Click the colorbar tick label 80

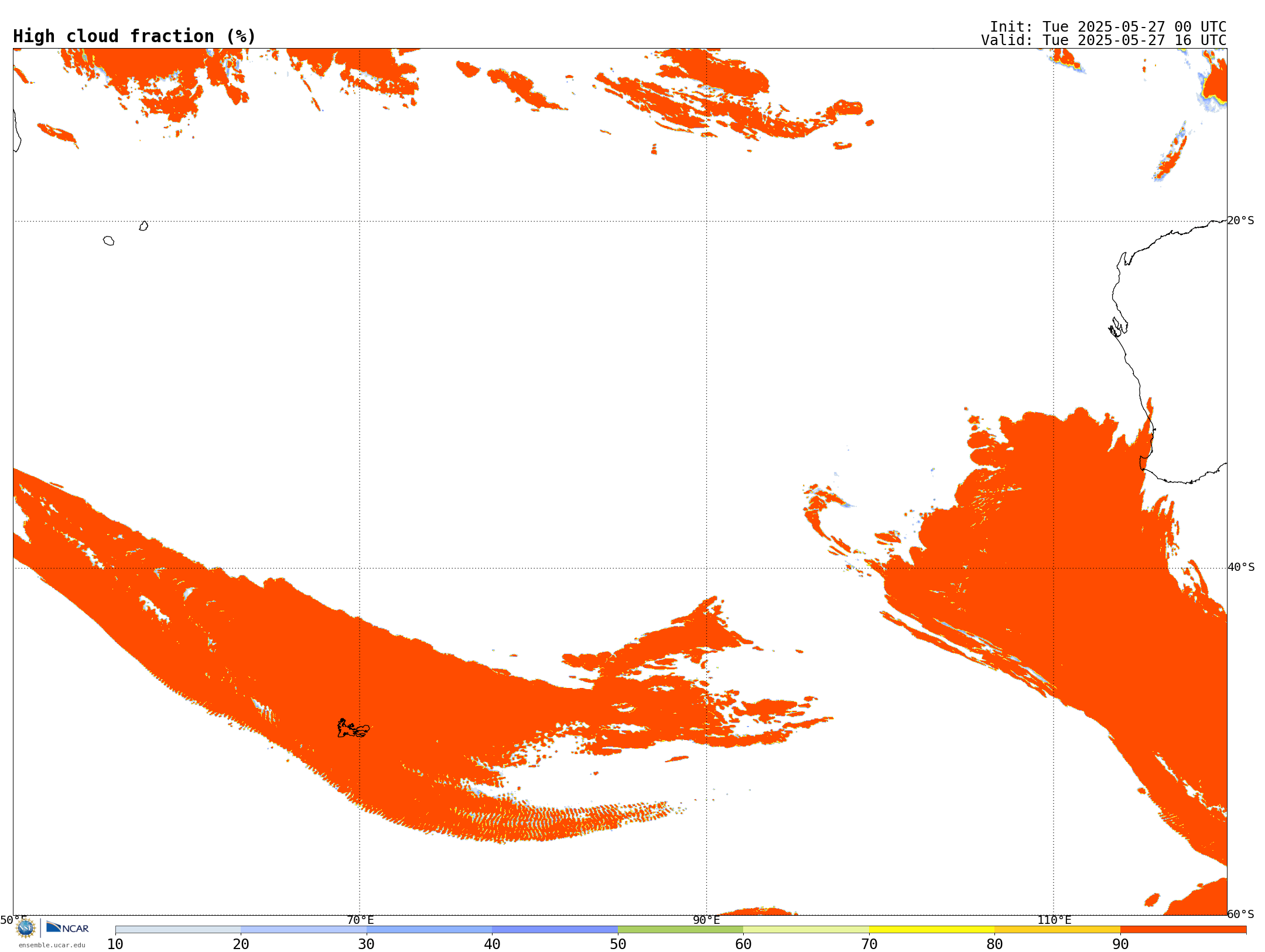pos(994,944)
